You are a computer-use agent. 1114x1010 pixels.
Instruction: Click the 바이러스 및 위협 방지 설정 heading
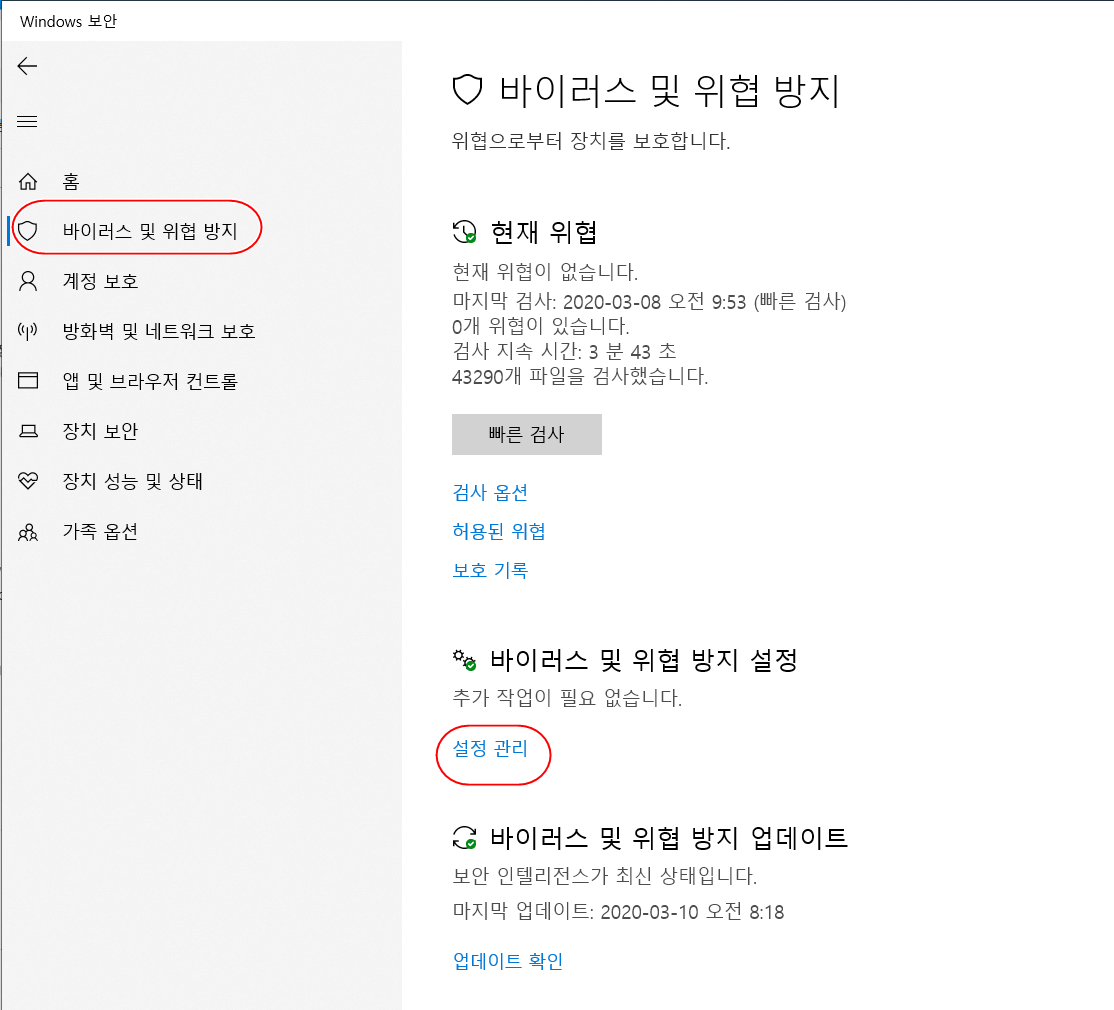point(644,661)
